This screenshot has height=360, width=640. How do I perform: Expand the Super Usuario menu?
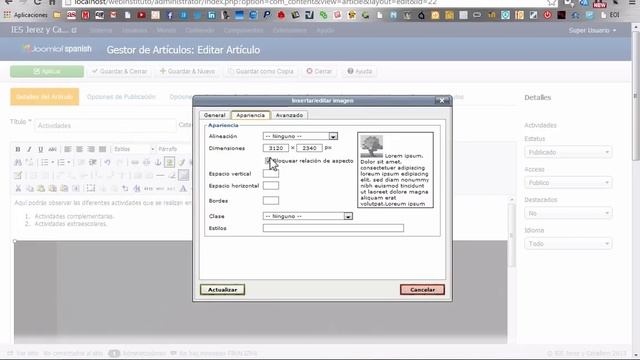point(592,31)
